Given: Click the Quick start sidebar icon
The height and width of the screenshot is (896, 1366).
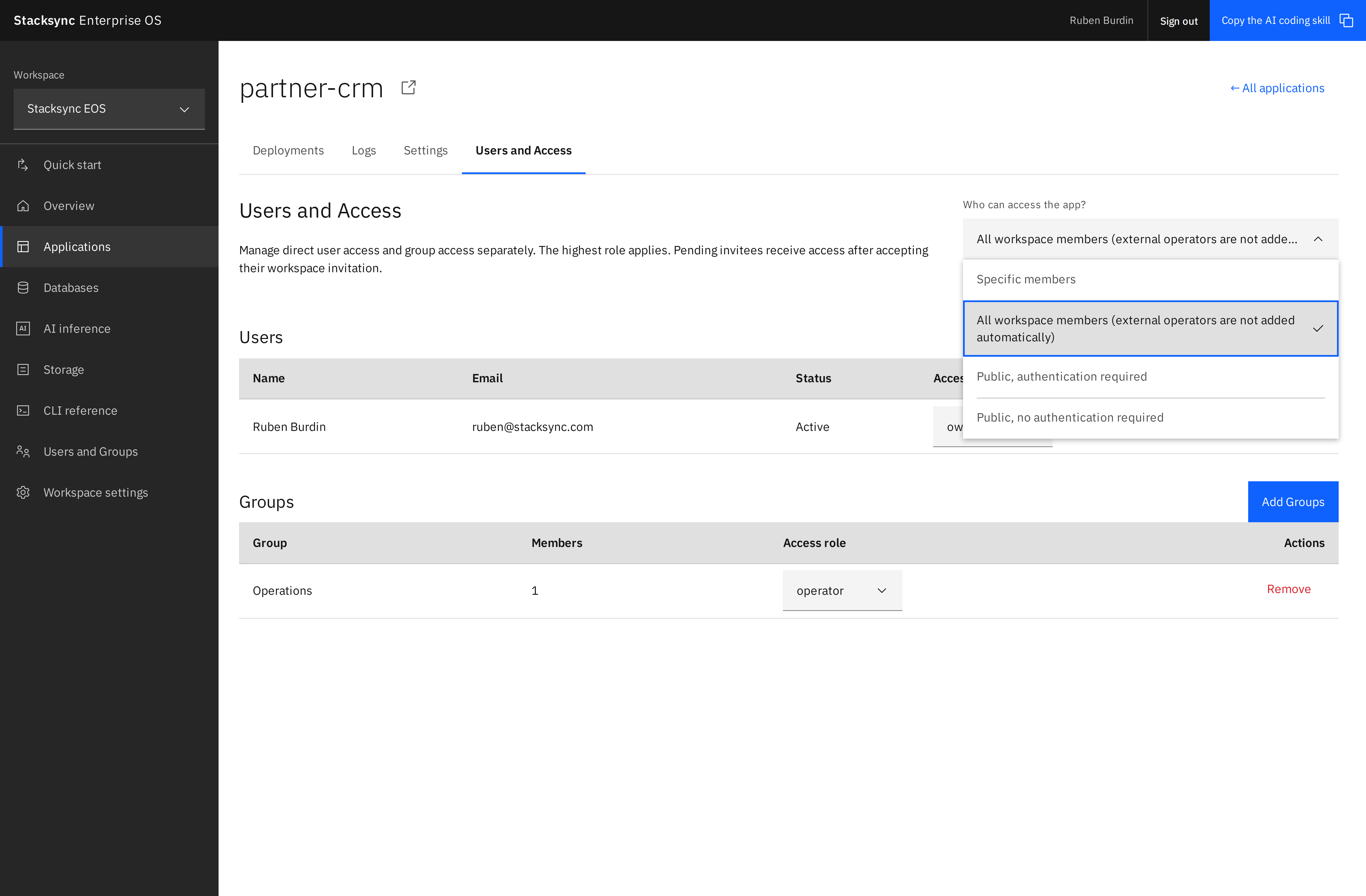Looking at the screenshot, I should [x=23, y=165].
